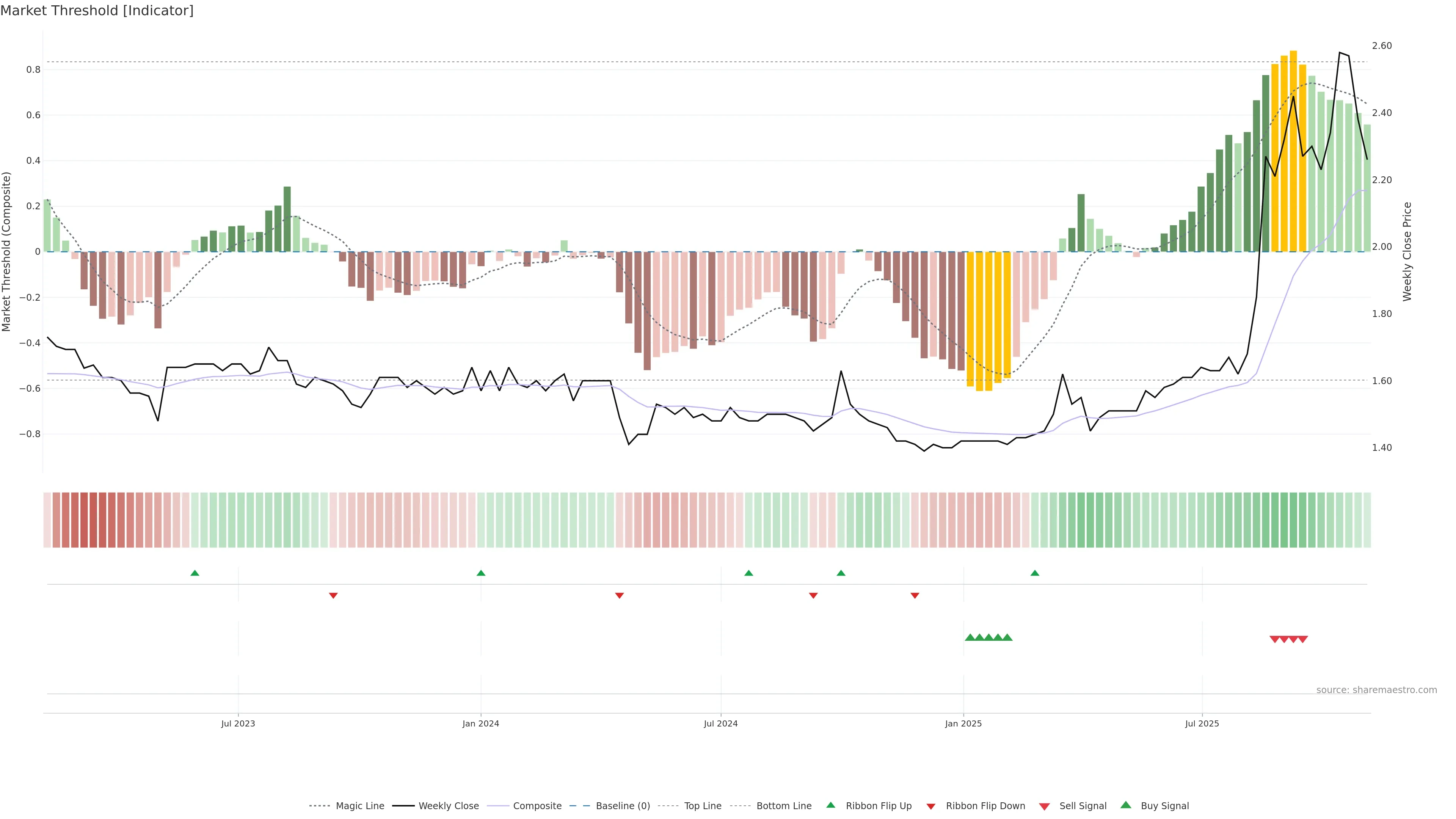Click Buy Signal legend marker
The image size is (1456, 819).
[1126, 805]
